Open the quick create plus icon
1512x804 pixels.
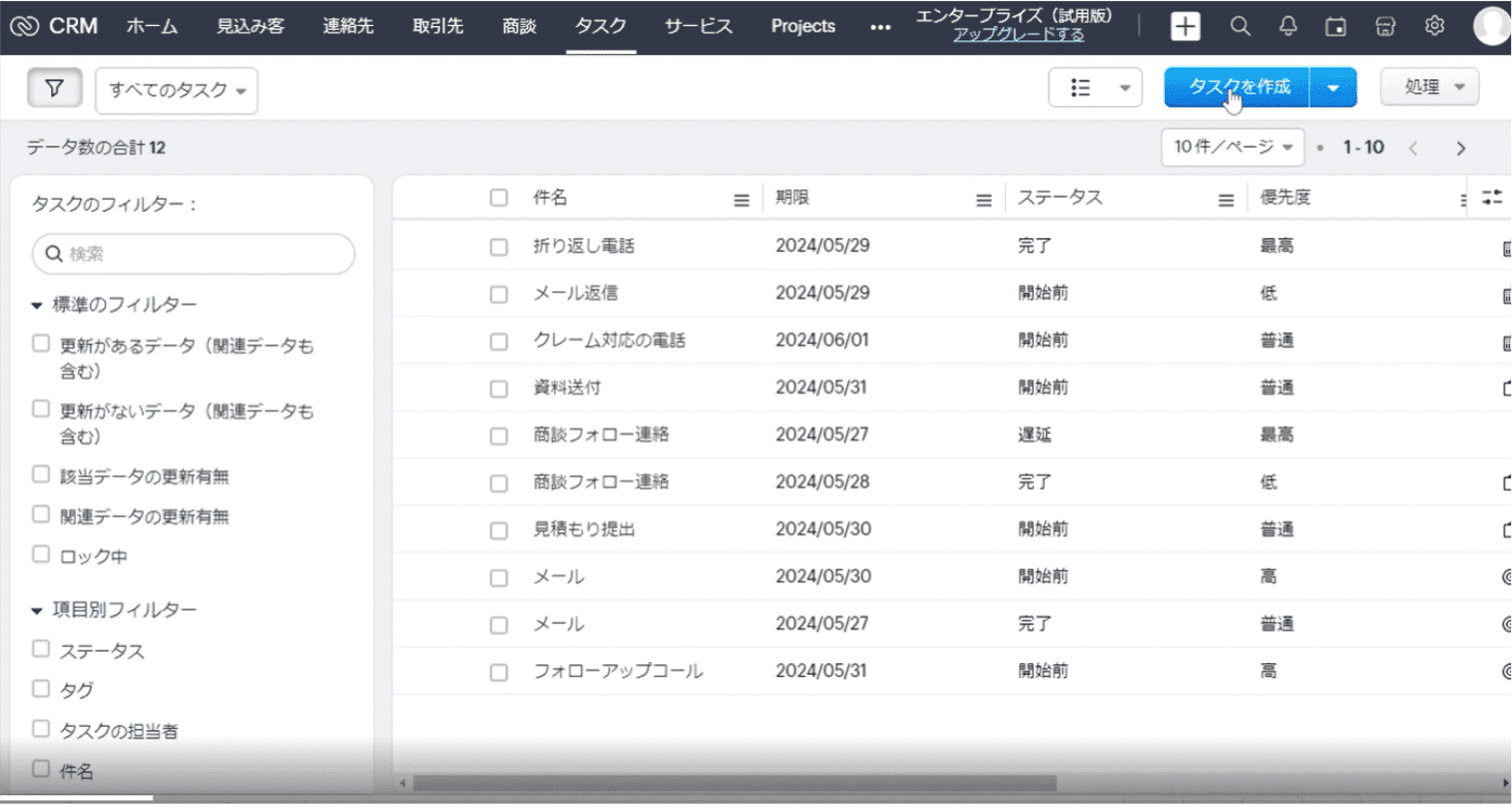[x=1185, y=26]
